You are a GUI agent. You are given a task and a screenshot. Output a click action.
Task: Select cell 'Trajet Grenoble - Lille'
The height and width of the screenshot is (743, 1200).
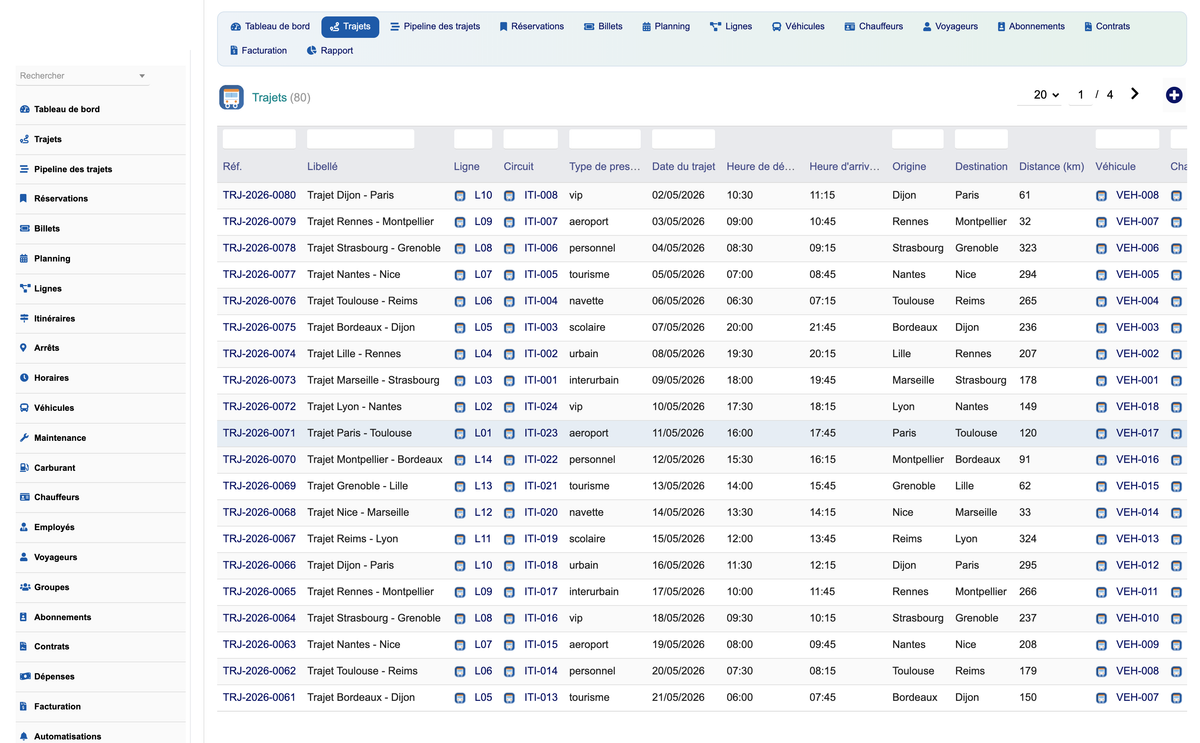(x=357, y=486)
